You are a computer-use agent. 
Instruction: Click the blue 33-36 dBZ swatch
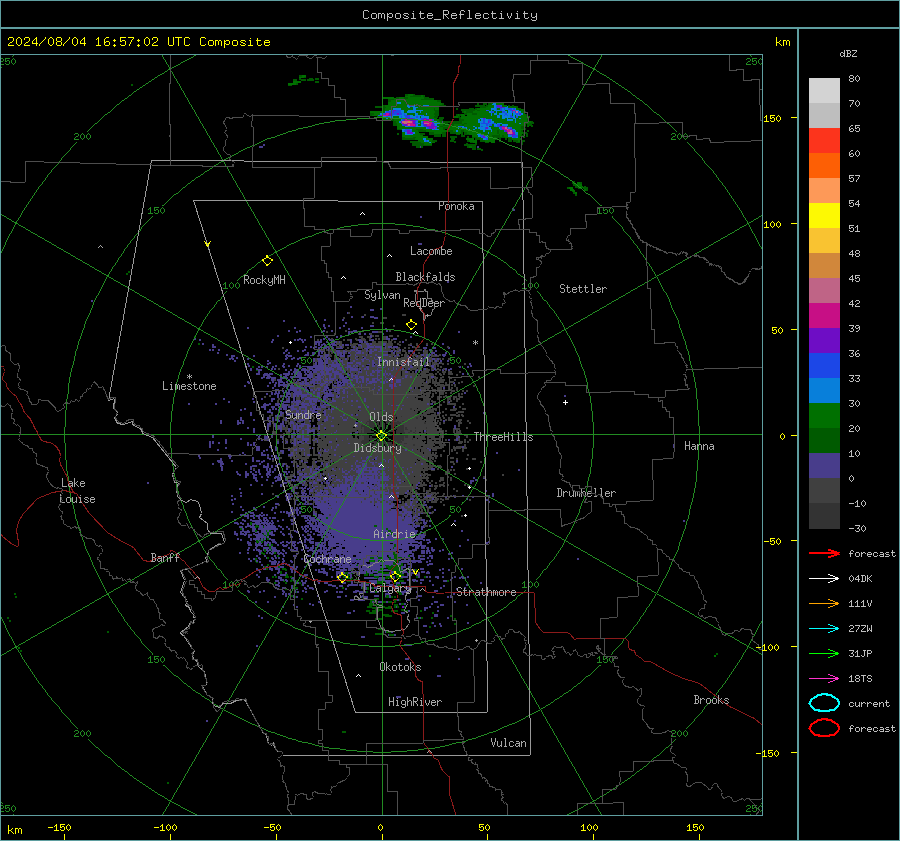(x=824, y=366)
